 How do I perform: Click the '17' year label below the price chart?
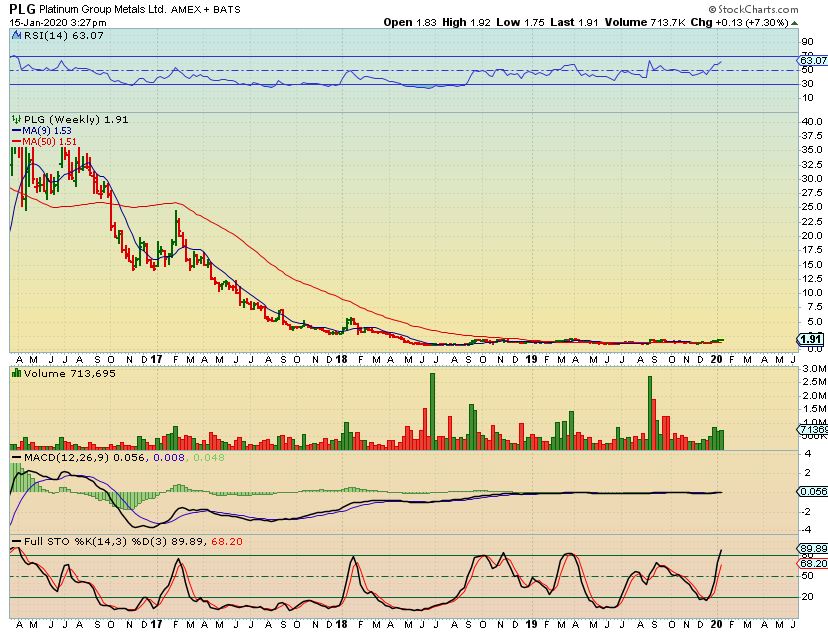point(156,359)
